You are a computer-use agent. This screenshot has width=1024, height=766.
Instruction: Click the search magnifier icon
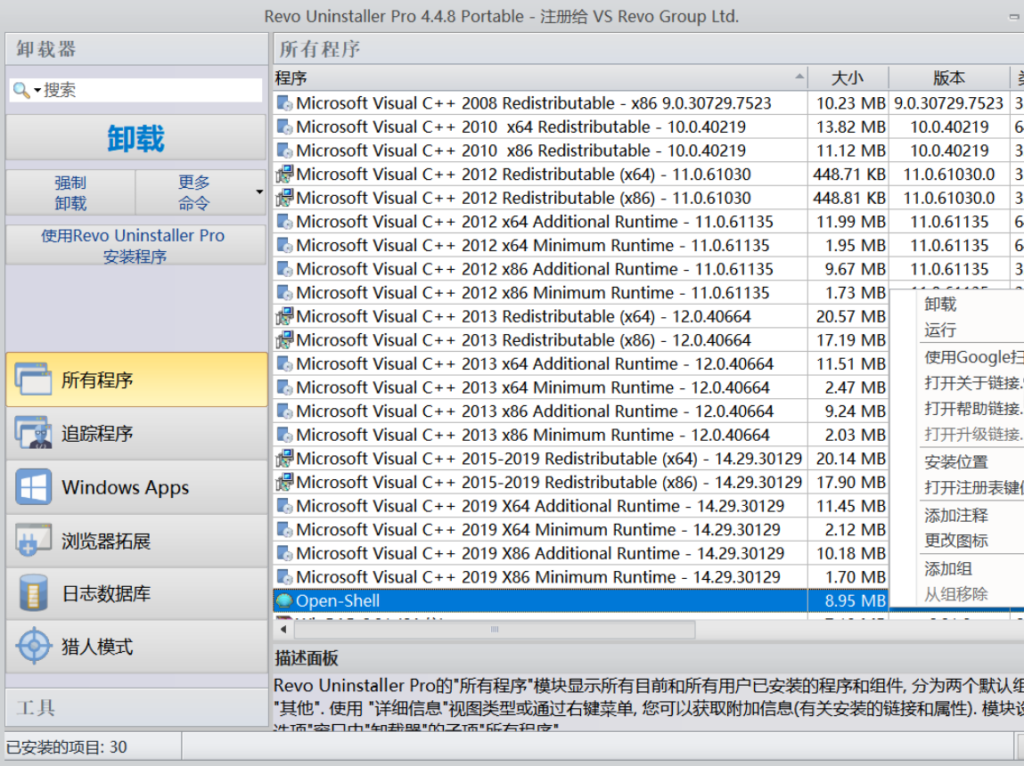(21, 90)
